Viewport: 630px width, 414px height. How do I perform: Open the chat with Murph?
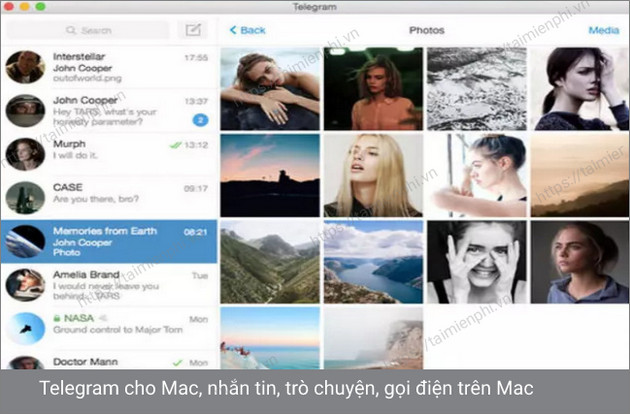pos(109,154)
